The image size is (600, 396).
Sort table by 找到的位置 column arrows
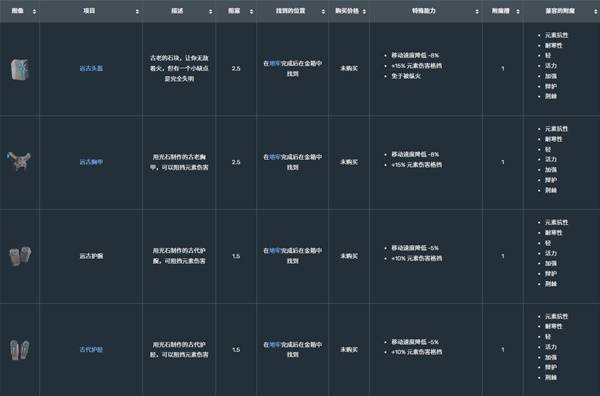tap(323, 11)
